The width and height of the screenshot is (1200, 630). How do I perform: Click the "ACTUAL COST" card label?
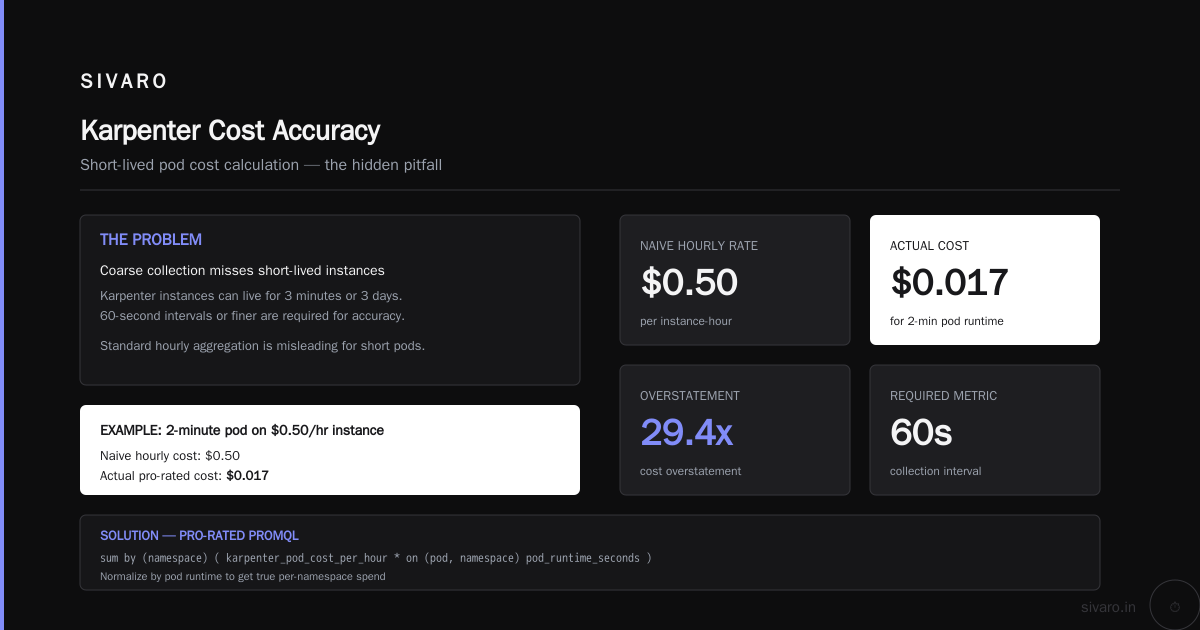click(929, 246)
